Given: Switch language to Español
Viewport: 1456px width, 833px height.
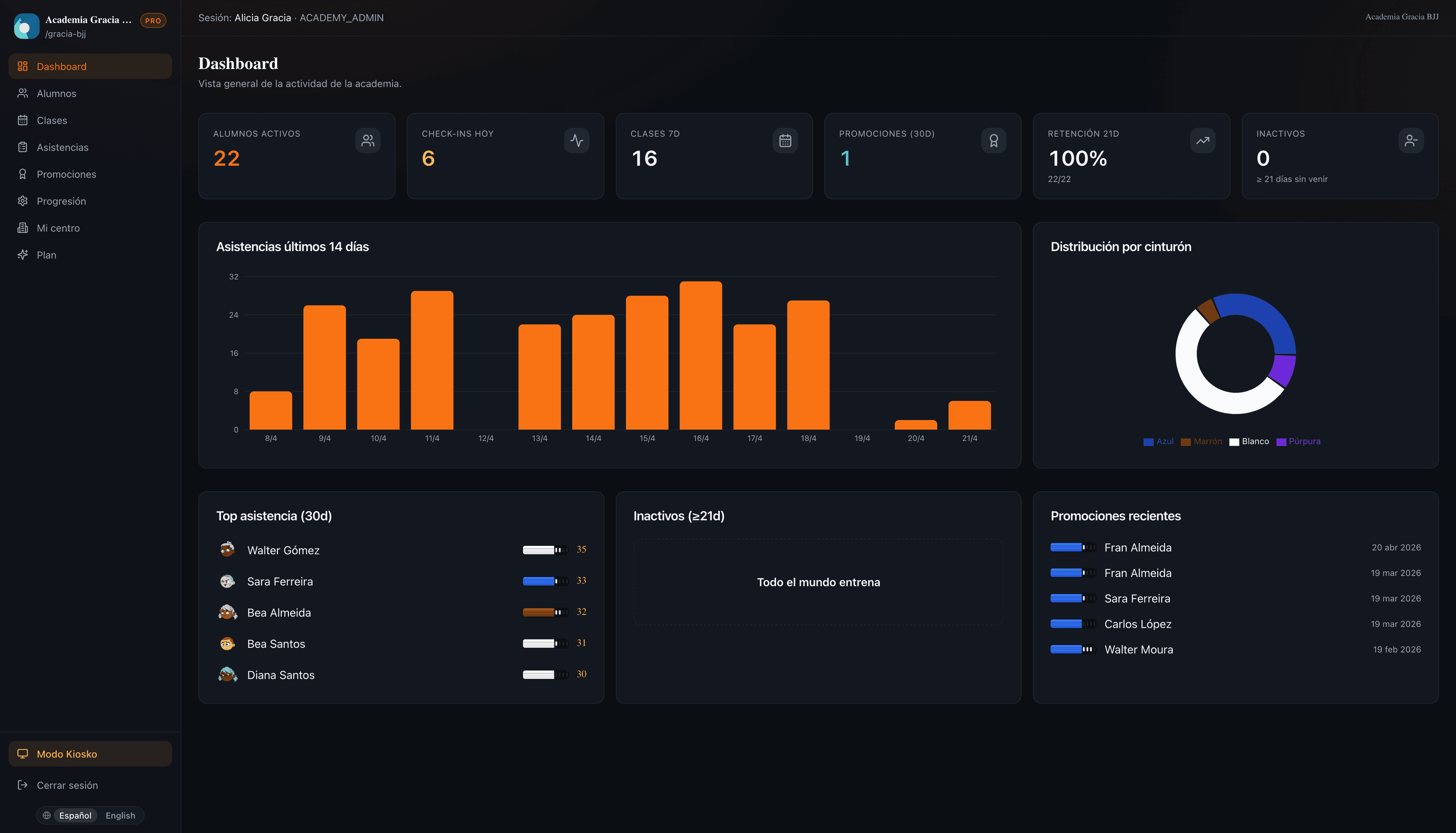Looking at the screenshot, I should [x=75, y=815].
